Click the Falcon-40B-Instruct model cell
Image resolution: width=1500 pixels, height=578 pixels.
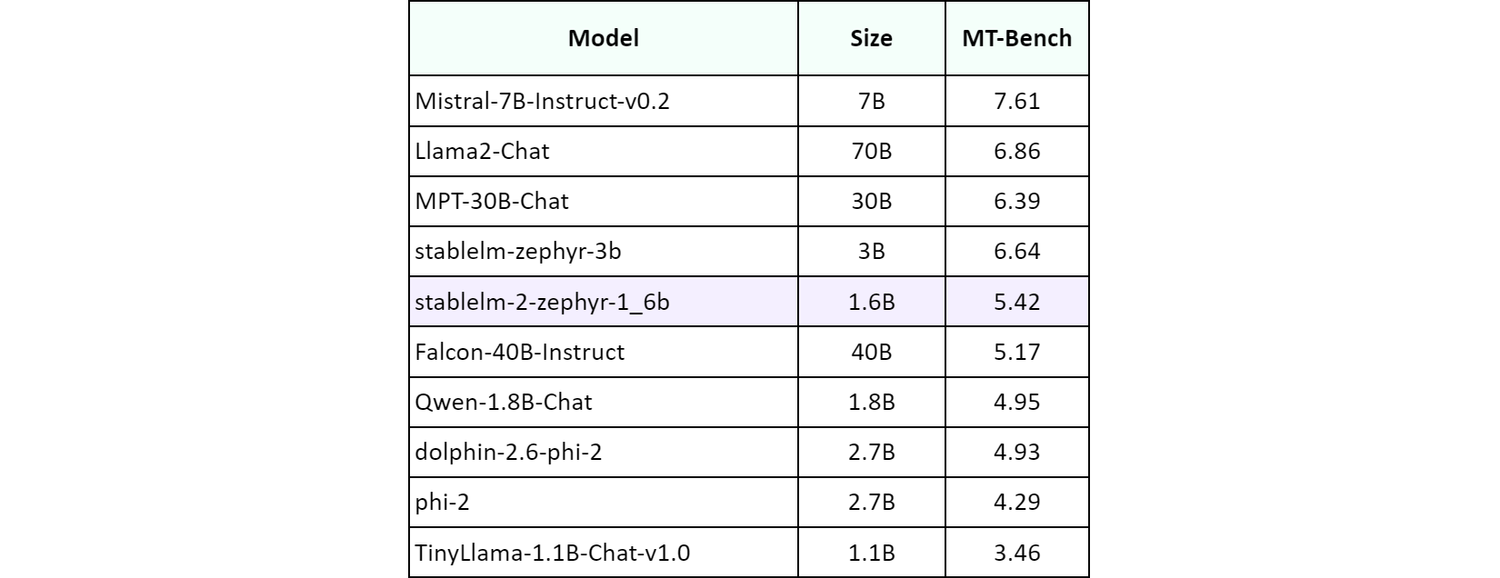click(x=519, y=351)
